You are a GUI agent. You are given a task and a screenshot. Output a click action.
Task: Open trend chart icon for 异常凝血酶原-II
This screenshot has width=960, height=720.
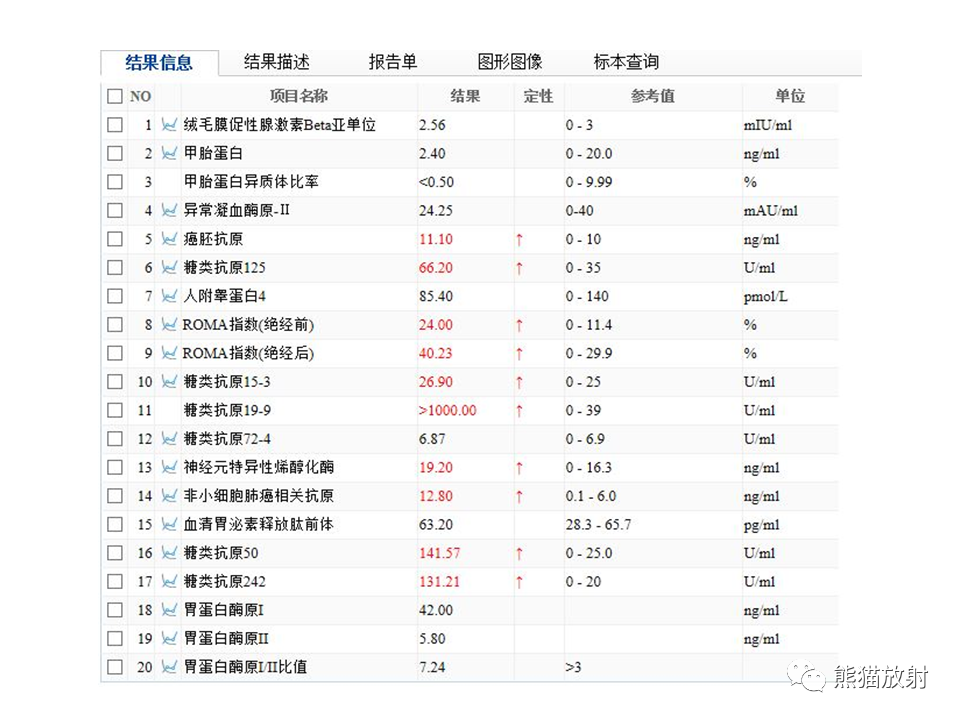coord(169,211)
